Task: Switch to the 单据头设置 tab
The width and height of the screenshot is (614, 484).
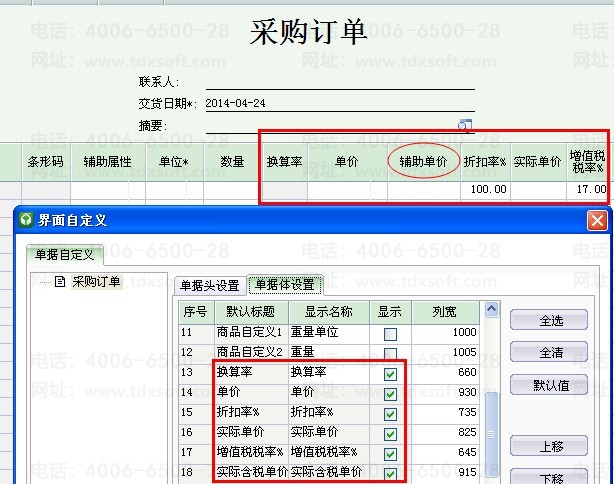Action: pos(208,284)
